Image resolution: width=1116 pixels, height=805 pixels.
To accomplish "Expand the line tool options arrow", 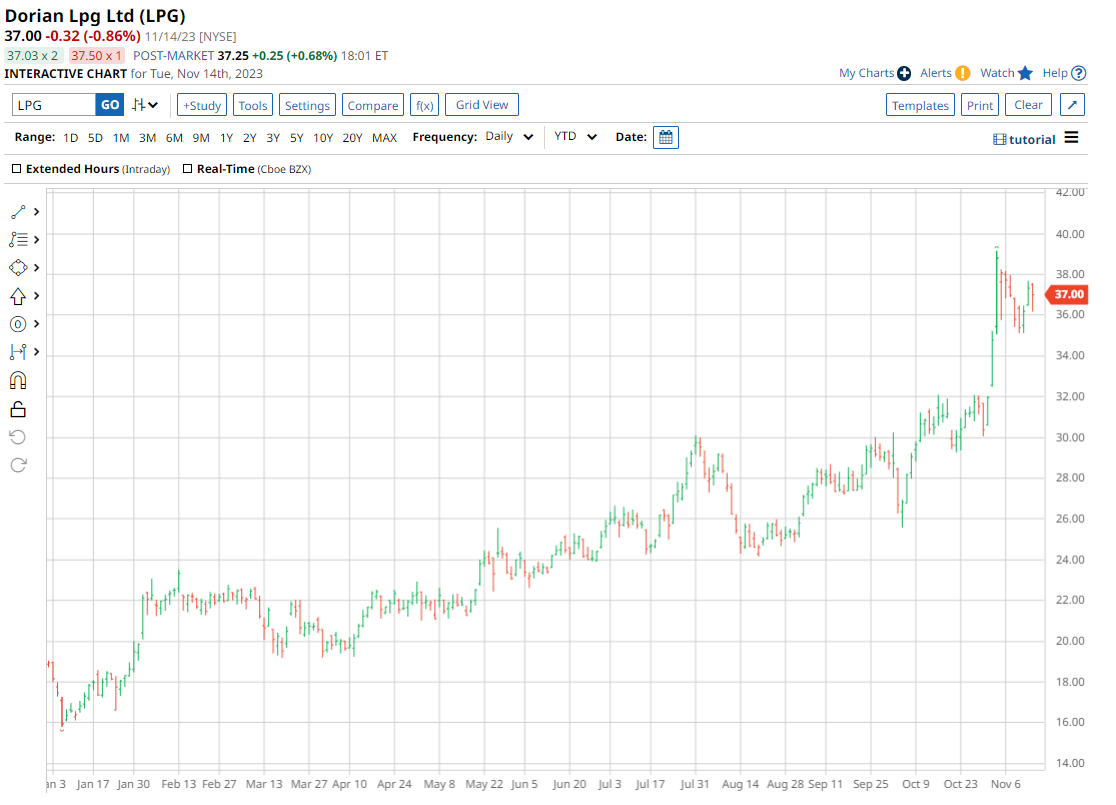I will 36,212.
